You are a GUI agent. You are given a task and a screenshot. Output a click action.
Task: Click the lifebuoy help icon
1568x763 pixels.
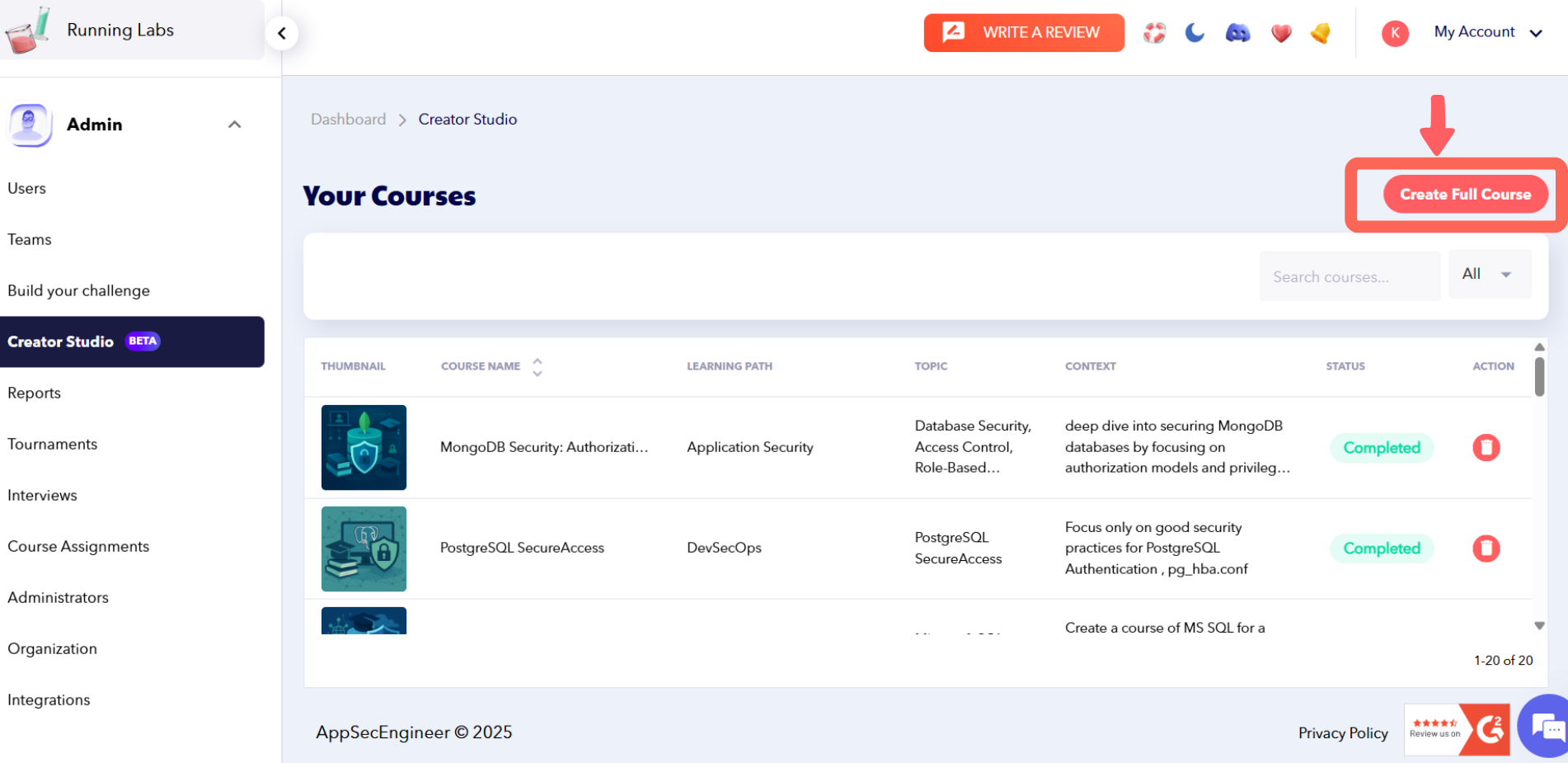[1154, 33]
